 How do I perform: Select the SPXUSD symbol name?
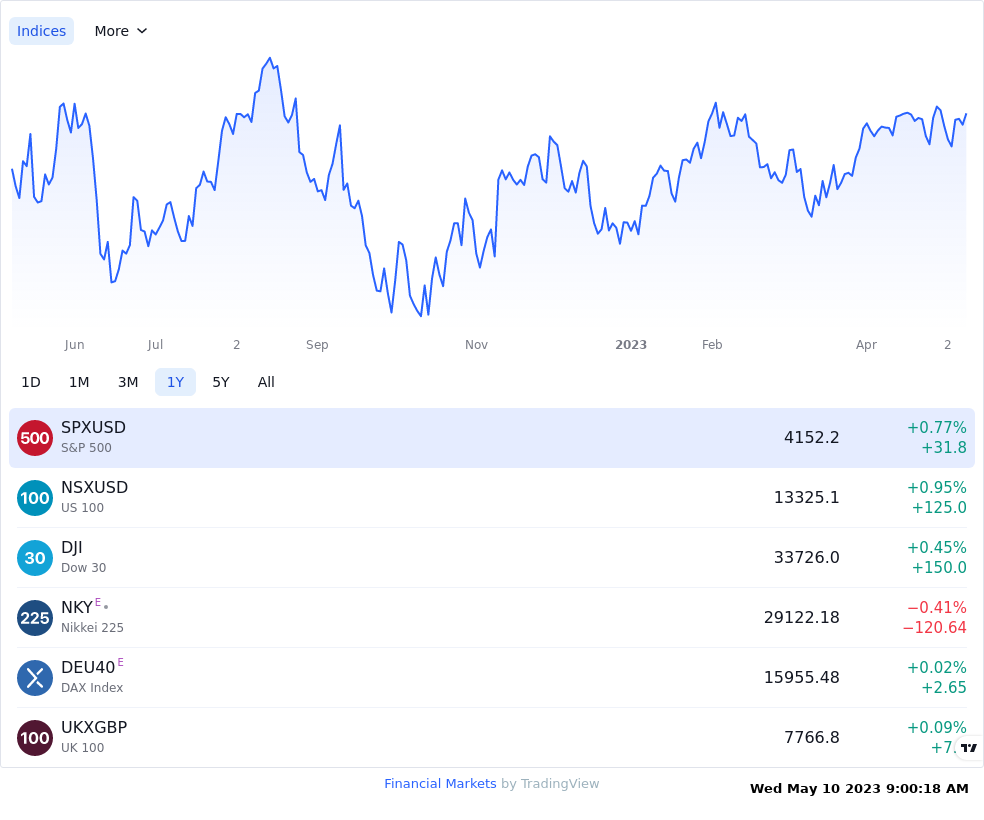point(94,427)
